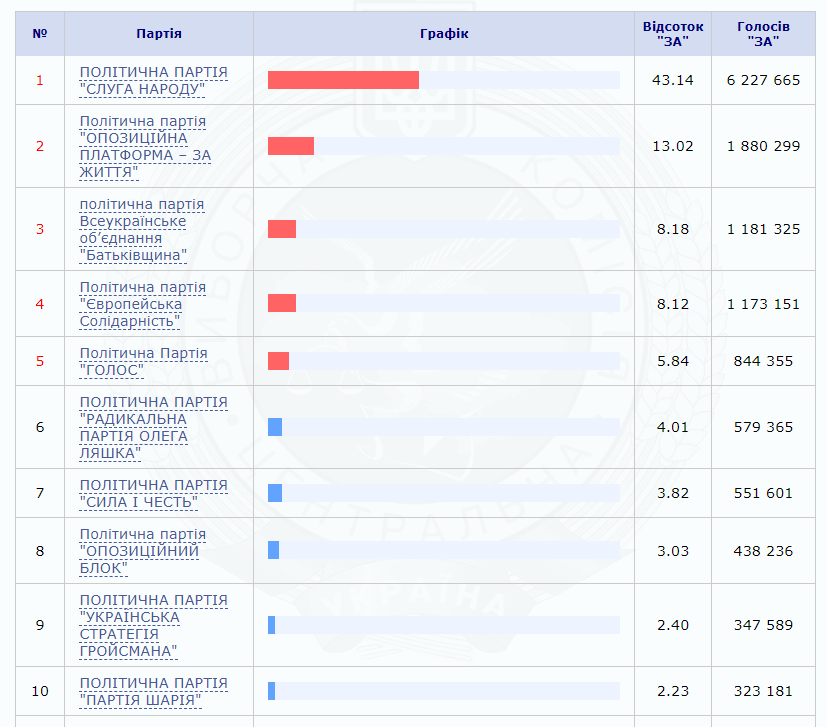Image resolution: width=827 pixels, height=727 pixels.
Task: Select the percentage value 13.02
Action: tap(673, 146)
